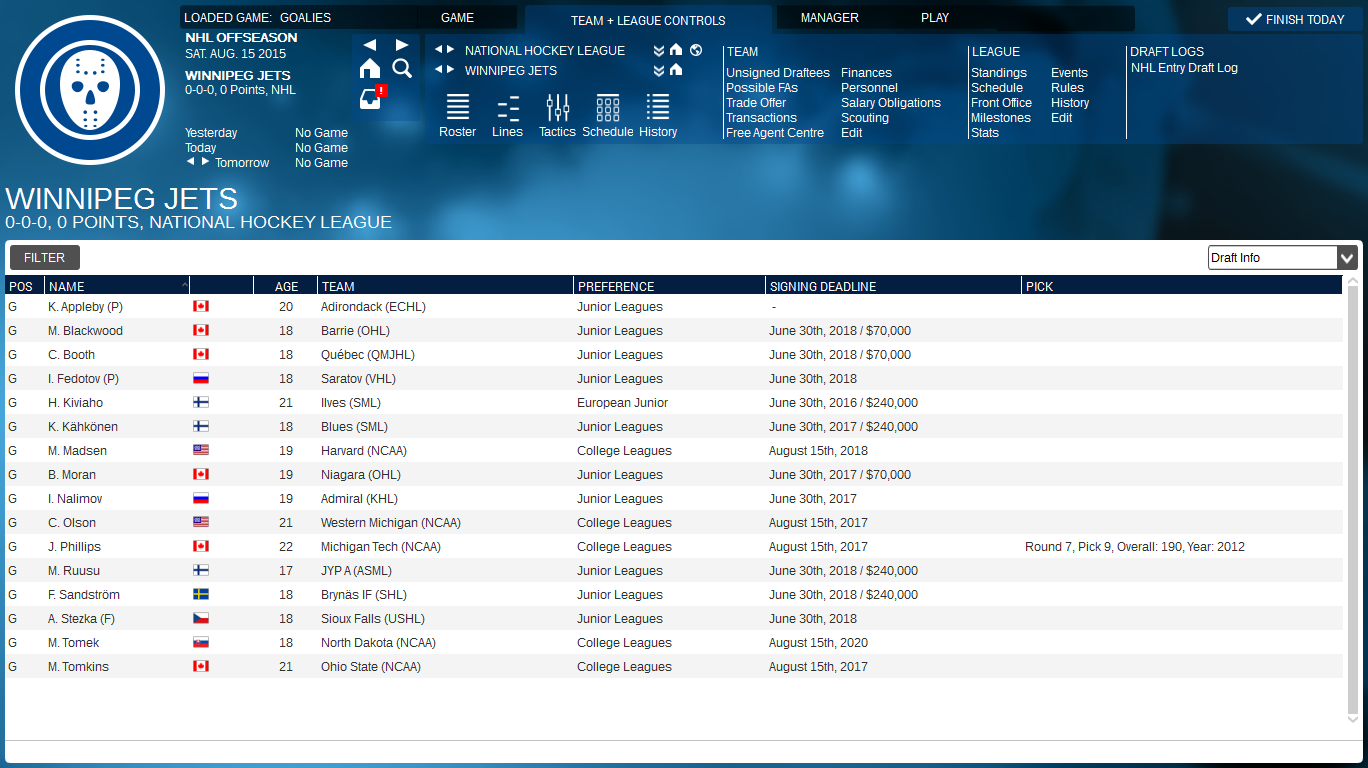This screenshot has height=768, width=1368.
Task: Open the home screen icon below navigation arrows
Action: [370, 68]
